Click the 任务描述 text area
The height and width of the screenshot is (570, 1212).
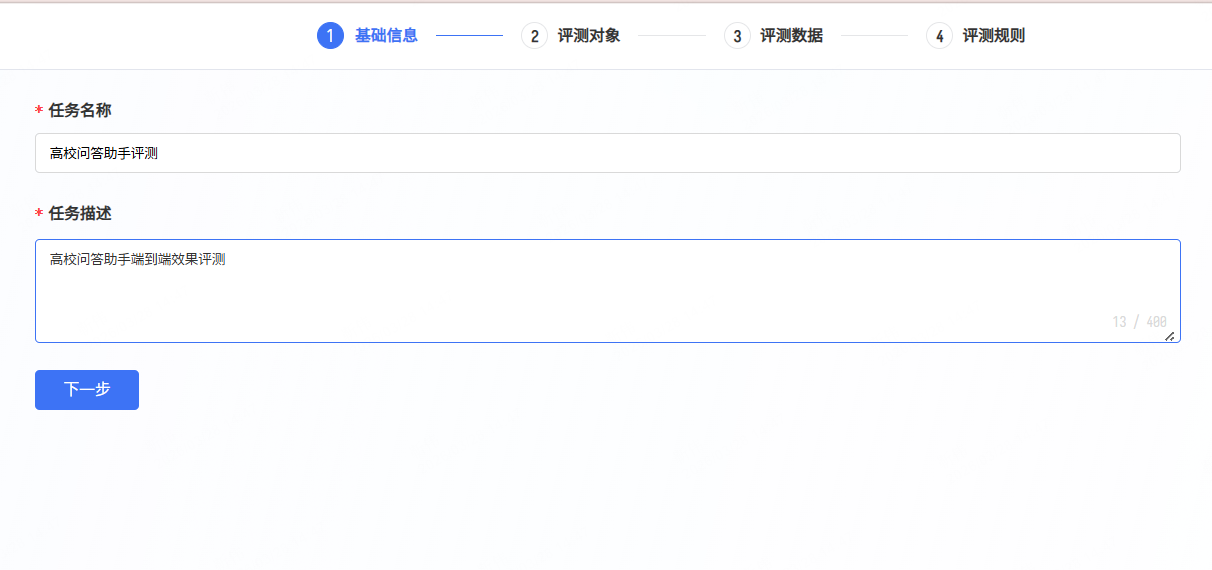click(x=608, y=291)
